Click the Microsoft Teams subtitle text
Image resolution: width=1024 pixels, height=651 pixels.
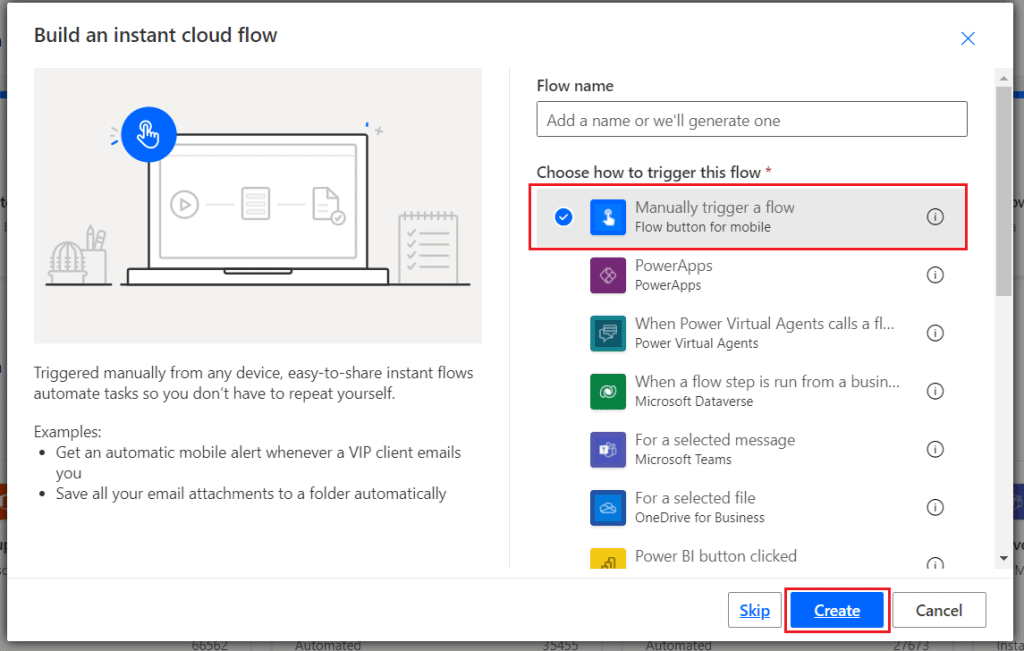click(x=683, y=460)
